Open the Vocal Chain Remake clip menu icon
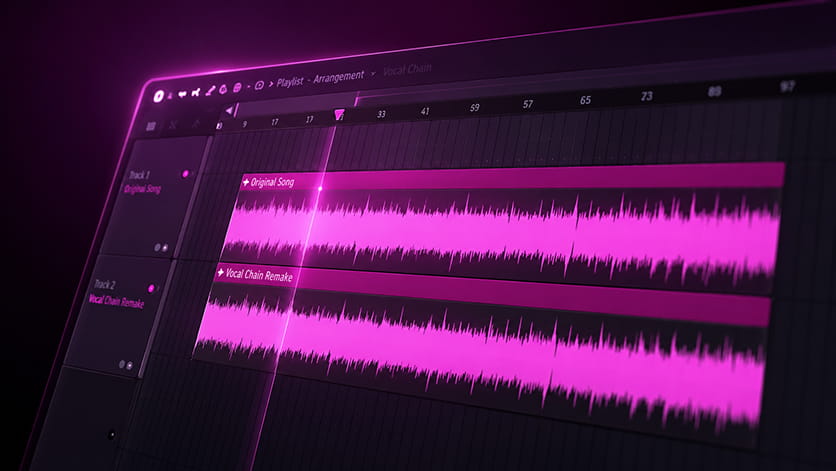Screen dimensions: 836x471 (220, 273)
